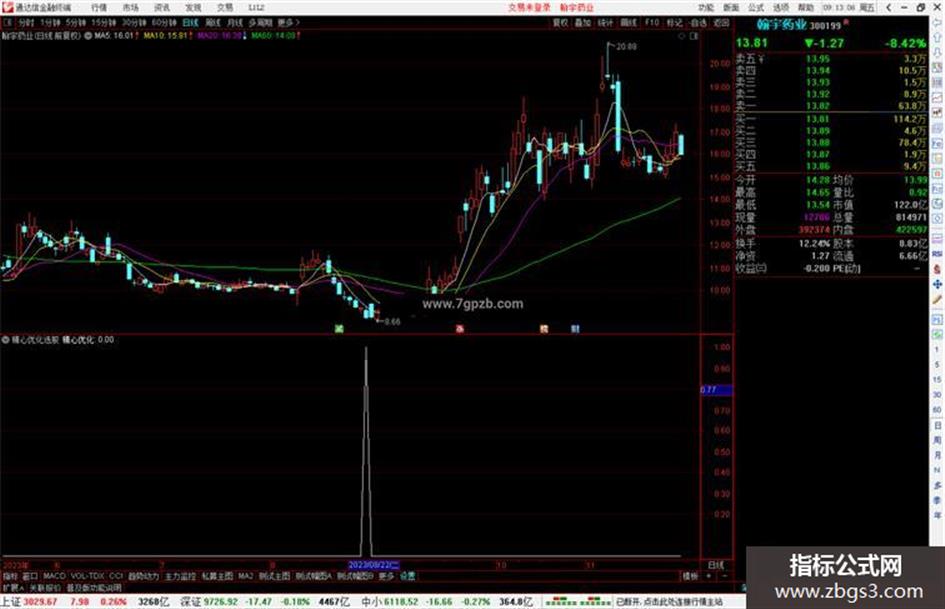Viewport: 945px width, 609px height.
Task: Click the blue event marker under chart
Action: click(575, 329)
